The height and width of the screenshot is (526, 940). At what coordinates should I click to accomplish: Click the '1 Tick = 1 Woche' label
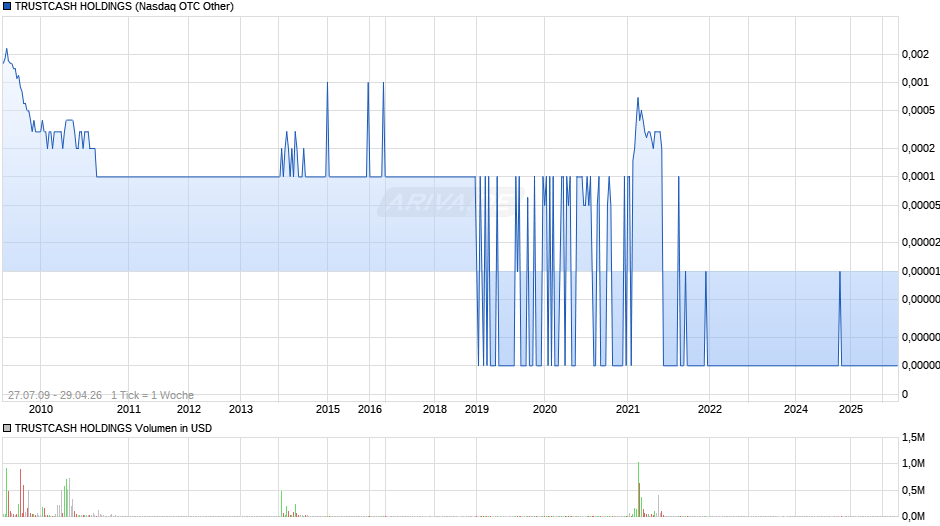(x=152, y=395)
